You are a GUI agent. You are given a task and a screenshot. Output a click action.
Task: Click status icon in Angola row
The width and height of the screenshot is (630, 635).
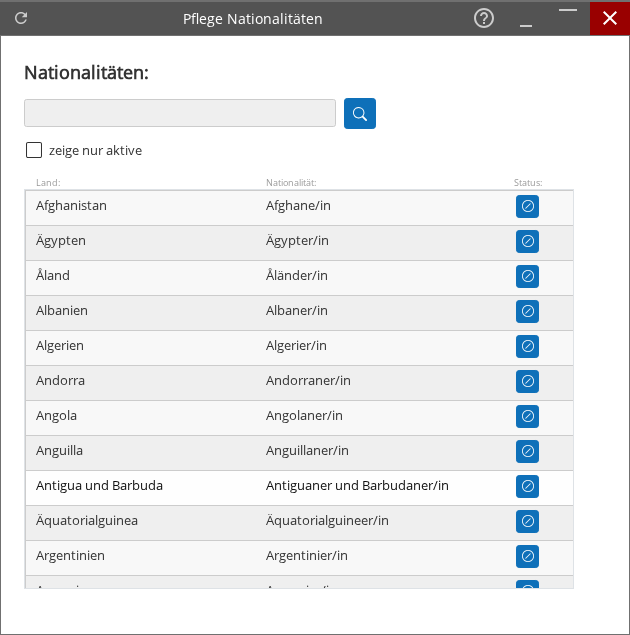pos(527,416)
